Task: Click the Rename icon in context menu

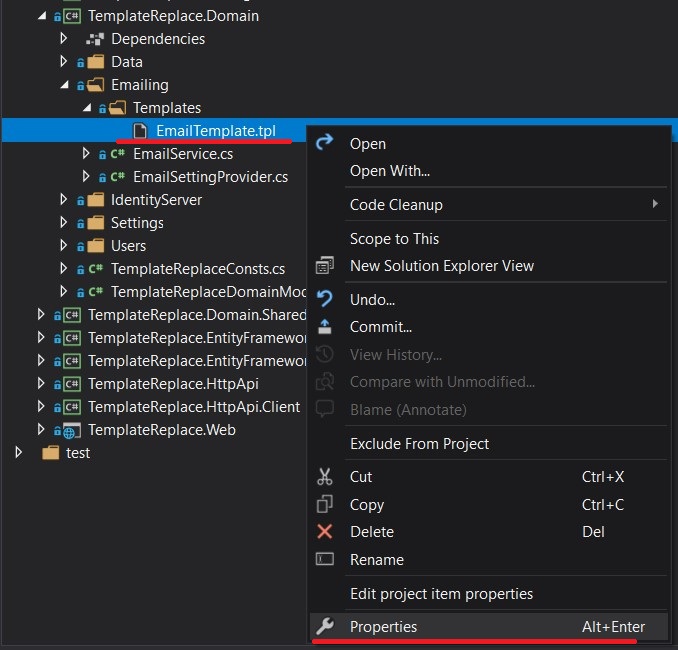Action: [324, 560]
